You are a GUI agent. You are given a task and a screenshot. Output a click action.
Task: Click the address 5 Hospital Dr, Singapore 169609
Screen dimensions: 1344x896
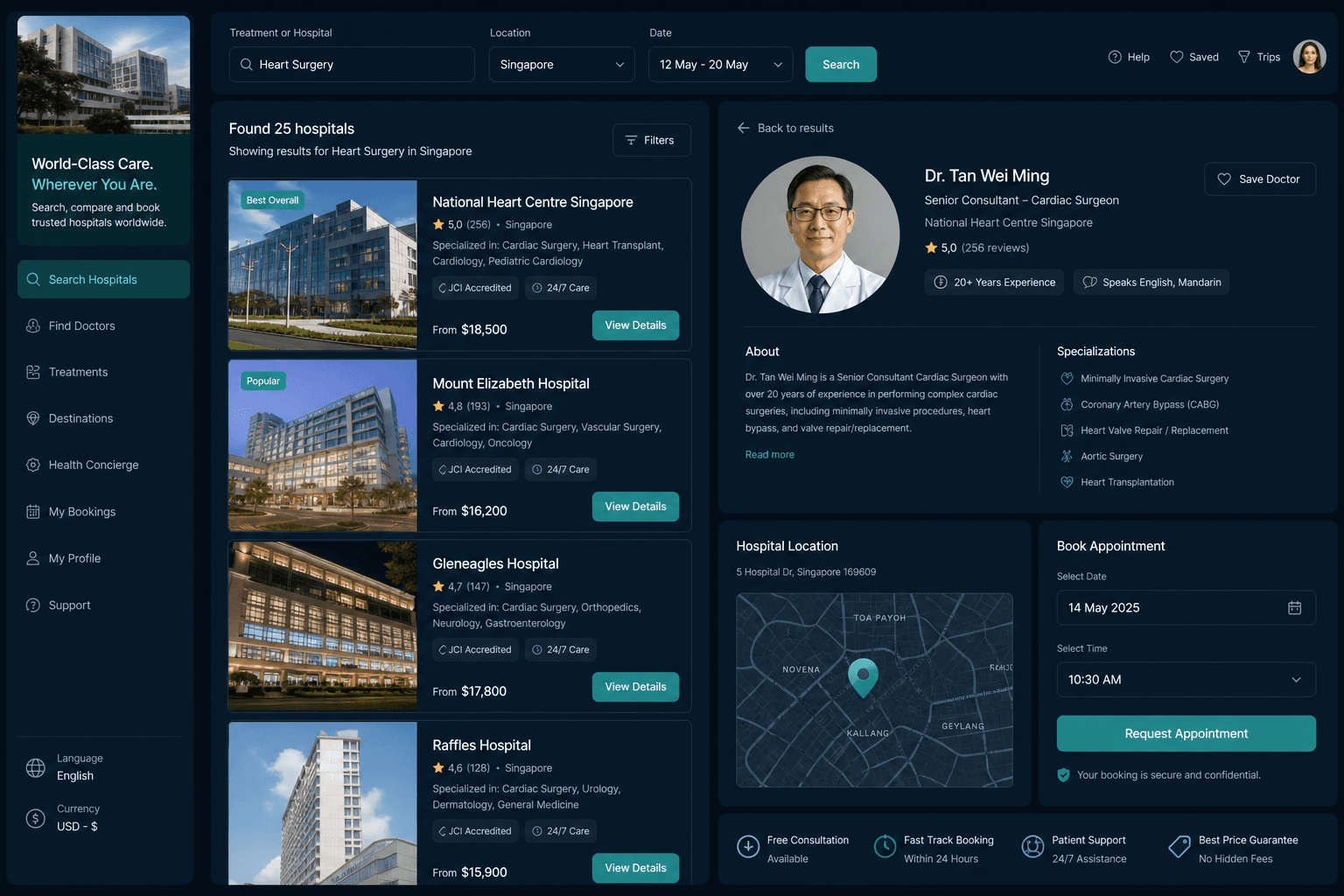(806, 572)
